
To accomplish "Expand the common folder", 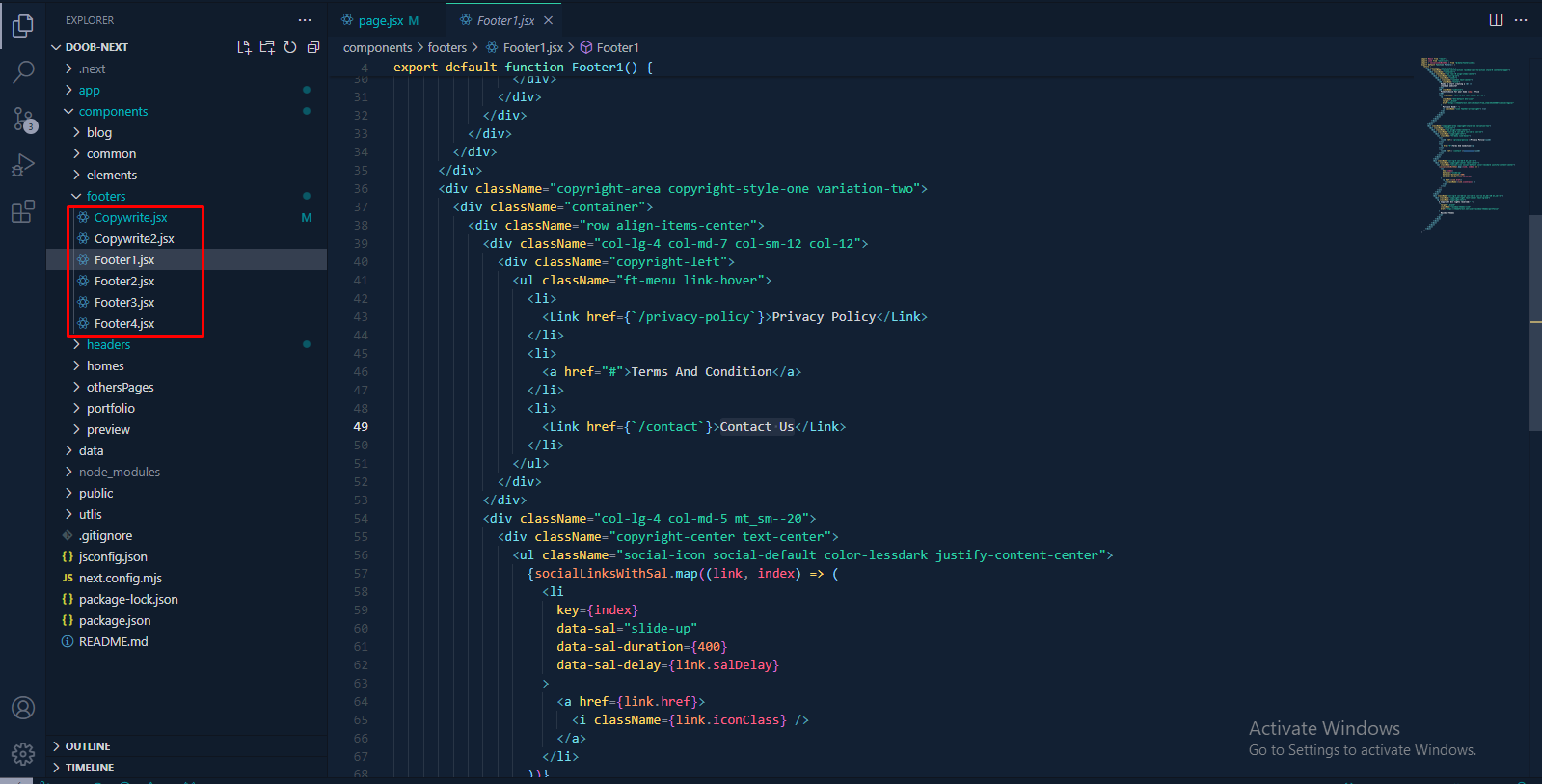I will pos(186,153).
